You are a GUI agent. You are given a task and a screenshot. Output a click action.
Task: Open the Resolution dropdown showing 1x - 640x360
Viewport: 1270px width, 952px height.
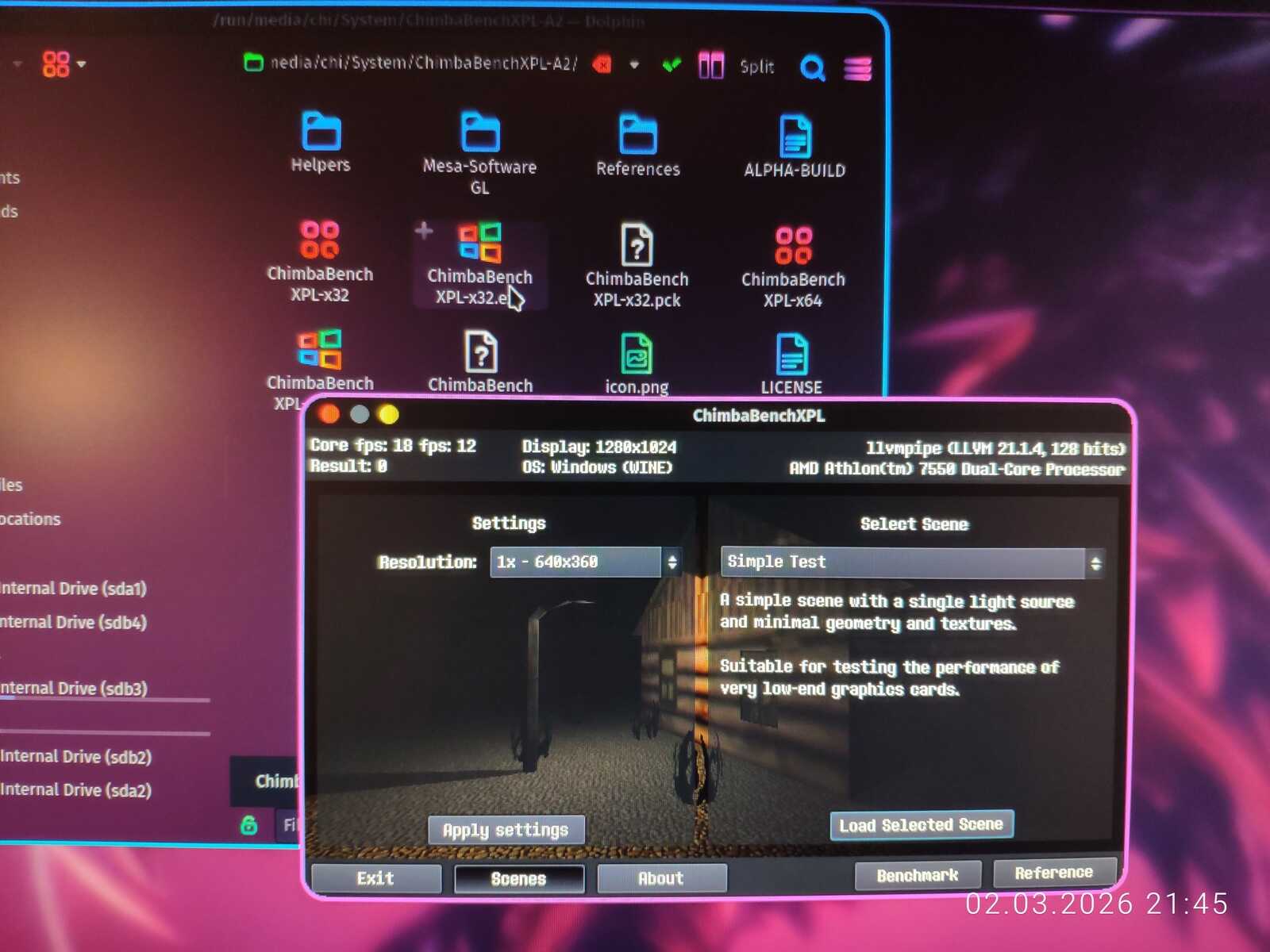click(x=586, y=562)
